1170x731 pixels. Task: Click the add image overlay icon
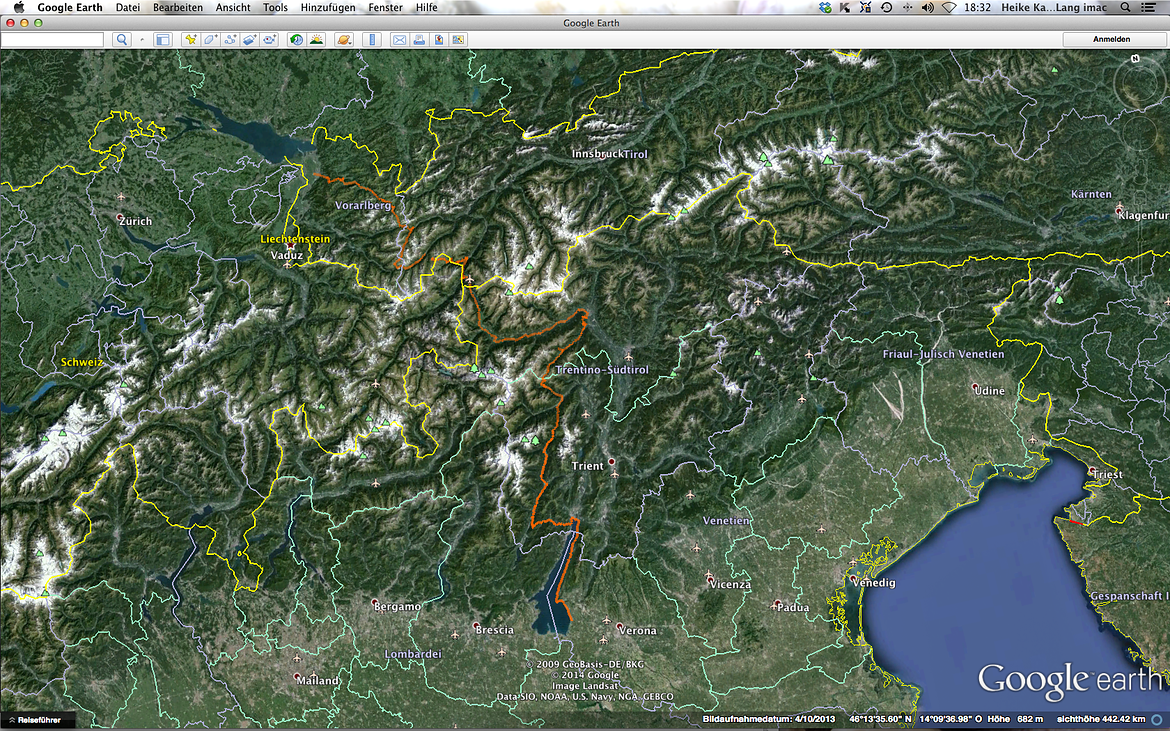pos(249,40)
